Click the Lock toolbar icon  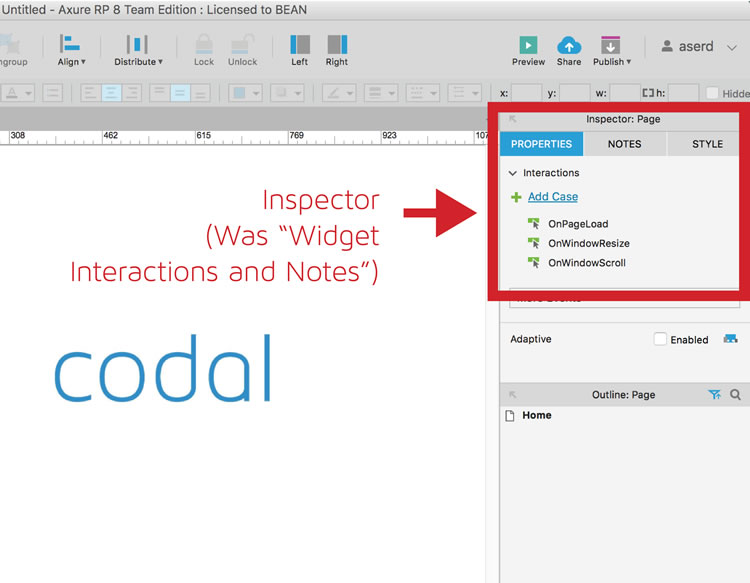click(204, 50)
